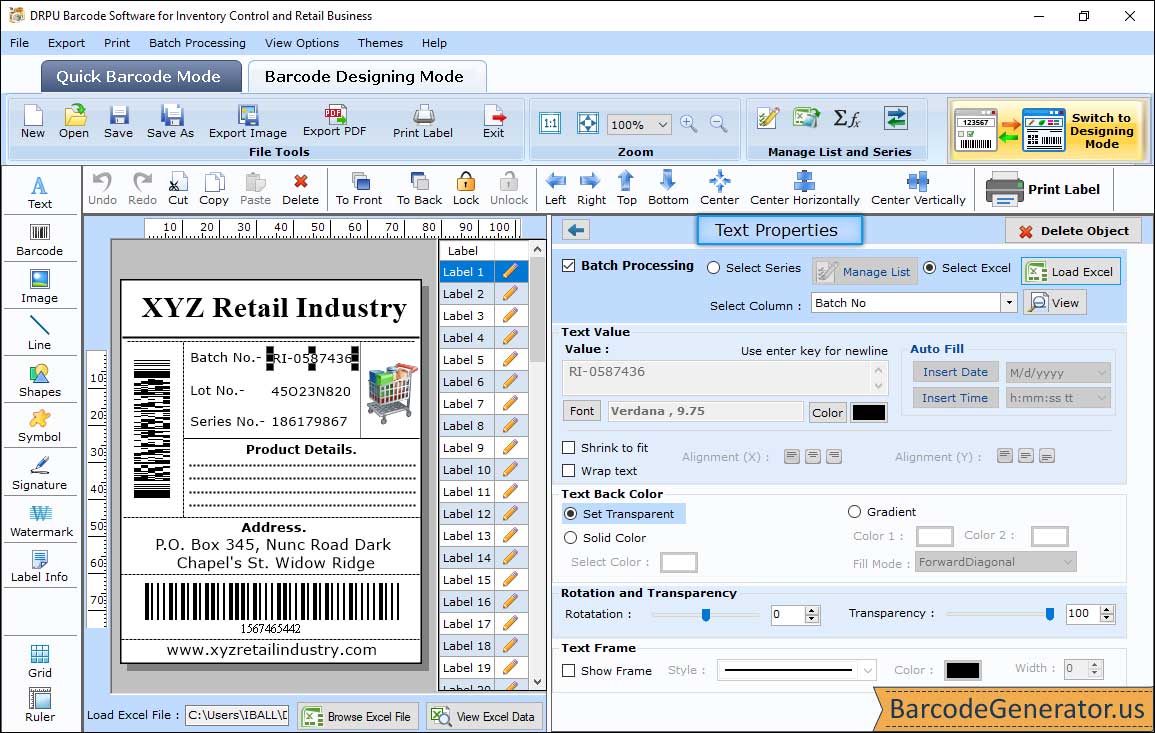Select the Signature tool
The width and height of the screenshot is (1155, 733).
[x=40, y=474]
